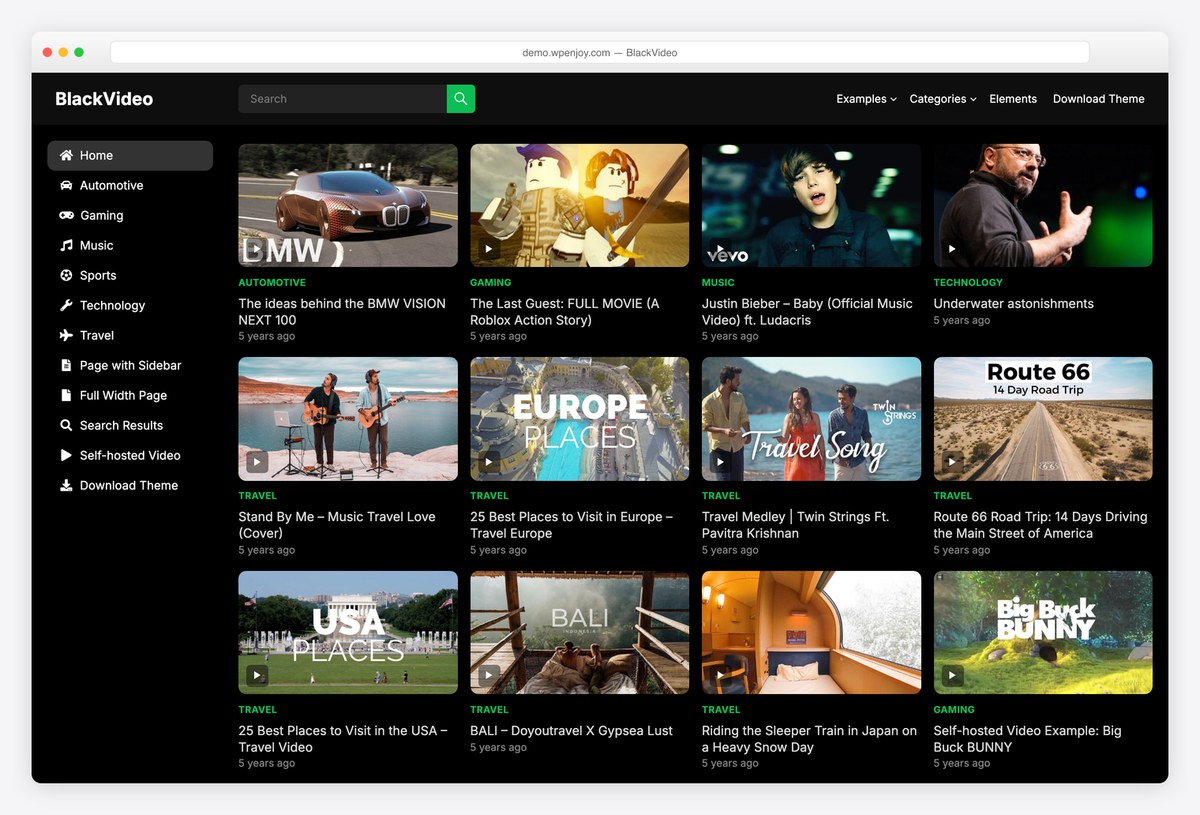Play the Sleeper Train Japan video
The height and width of the screenshot is (815, 1200).
(x=720, y=675)
